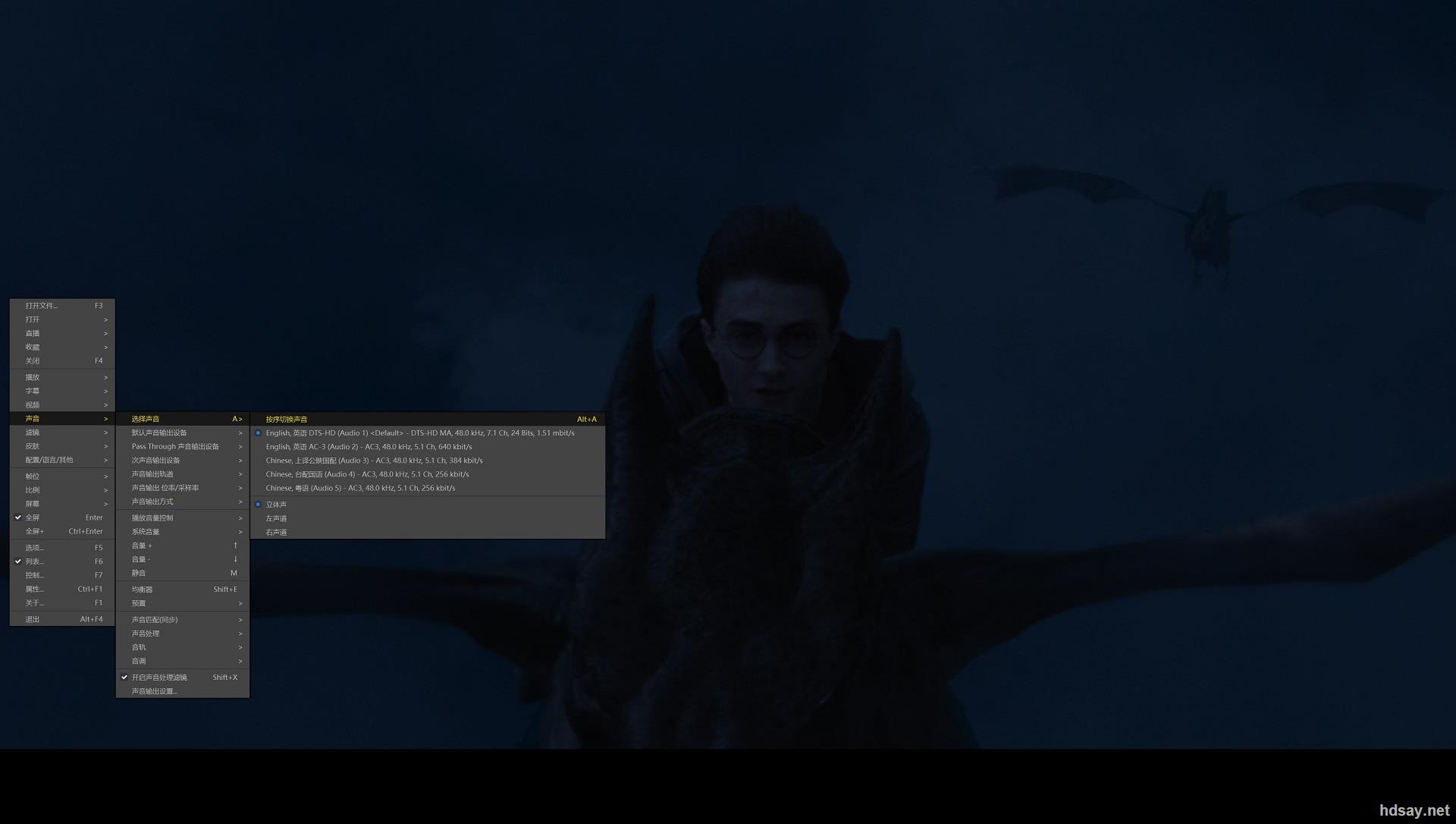The image size is (1456, 824).
Task: Expand the 字幕 submenu
Action: tap(62, 391)
